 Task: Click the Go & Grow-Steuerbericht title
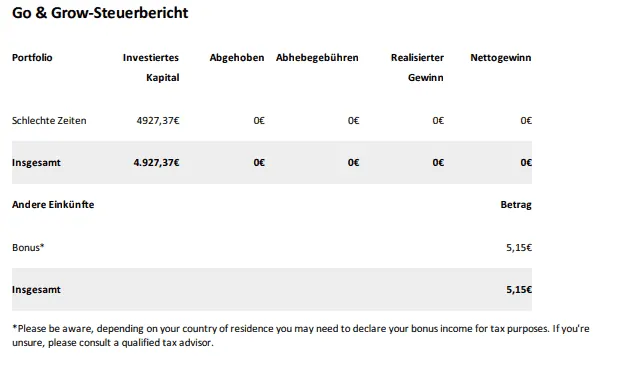(x=100, y=13)
